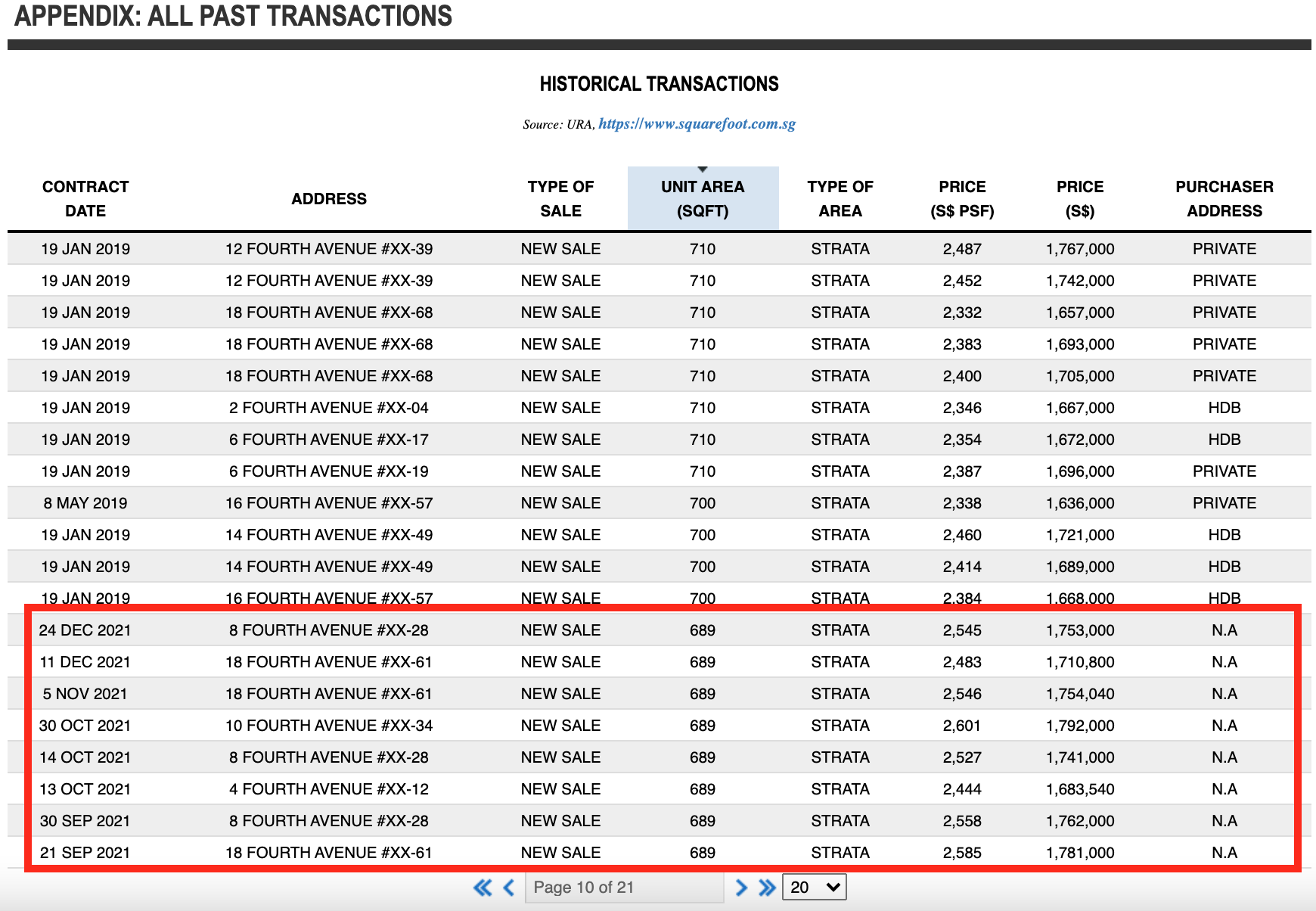
Task: Click PSF value 2,444
Action: tap(962, 789)
